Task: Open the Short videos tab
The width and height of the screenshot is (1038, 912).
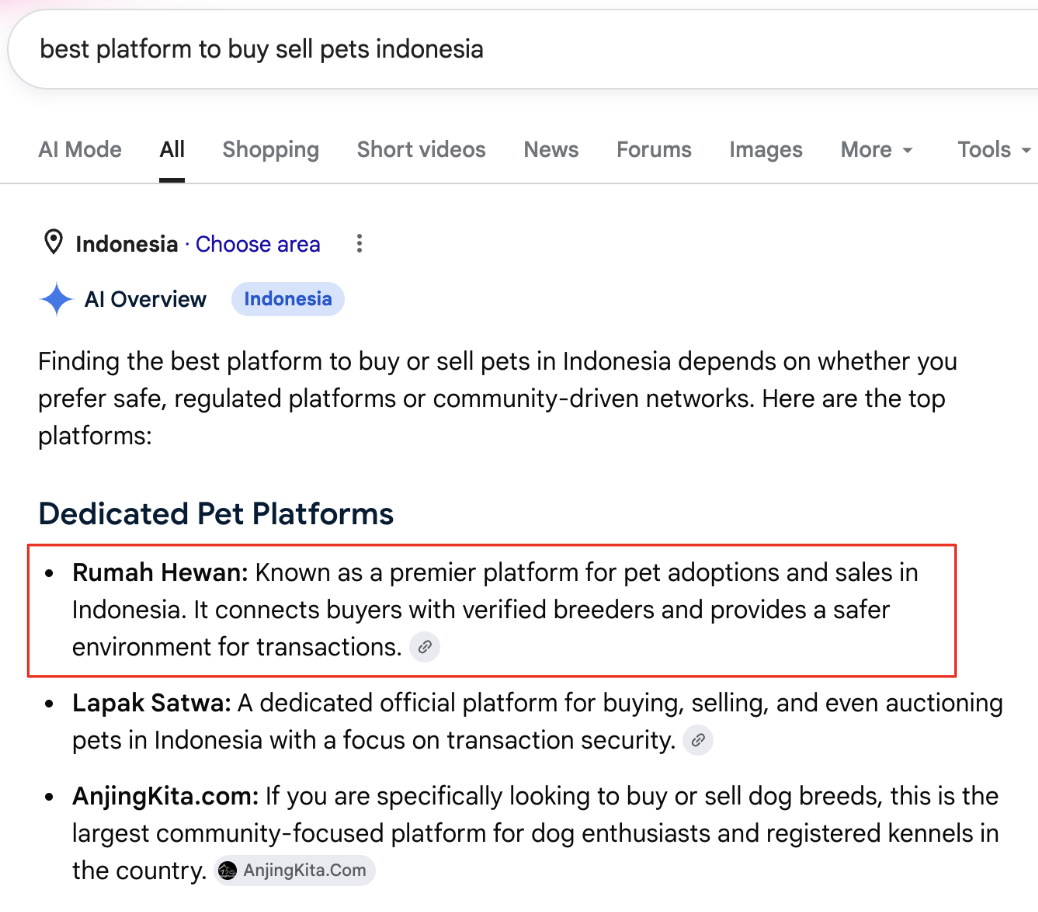Action: tap(421, 150)
